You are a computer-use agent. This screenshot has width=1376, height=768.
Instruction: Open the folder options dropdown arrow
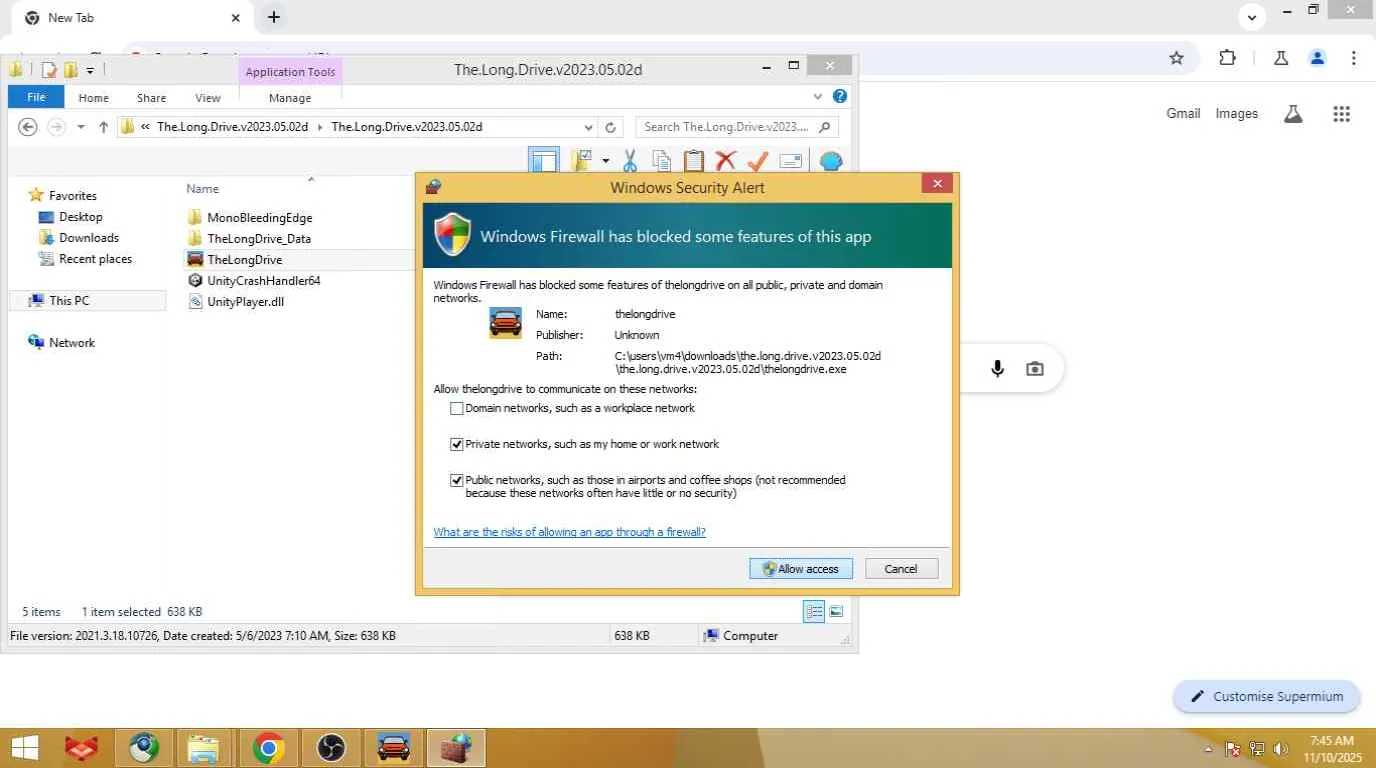(x=605, y=161)
